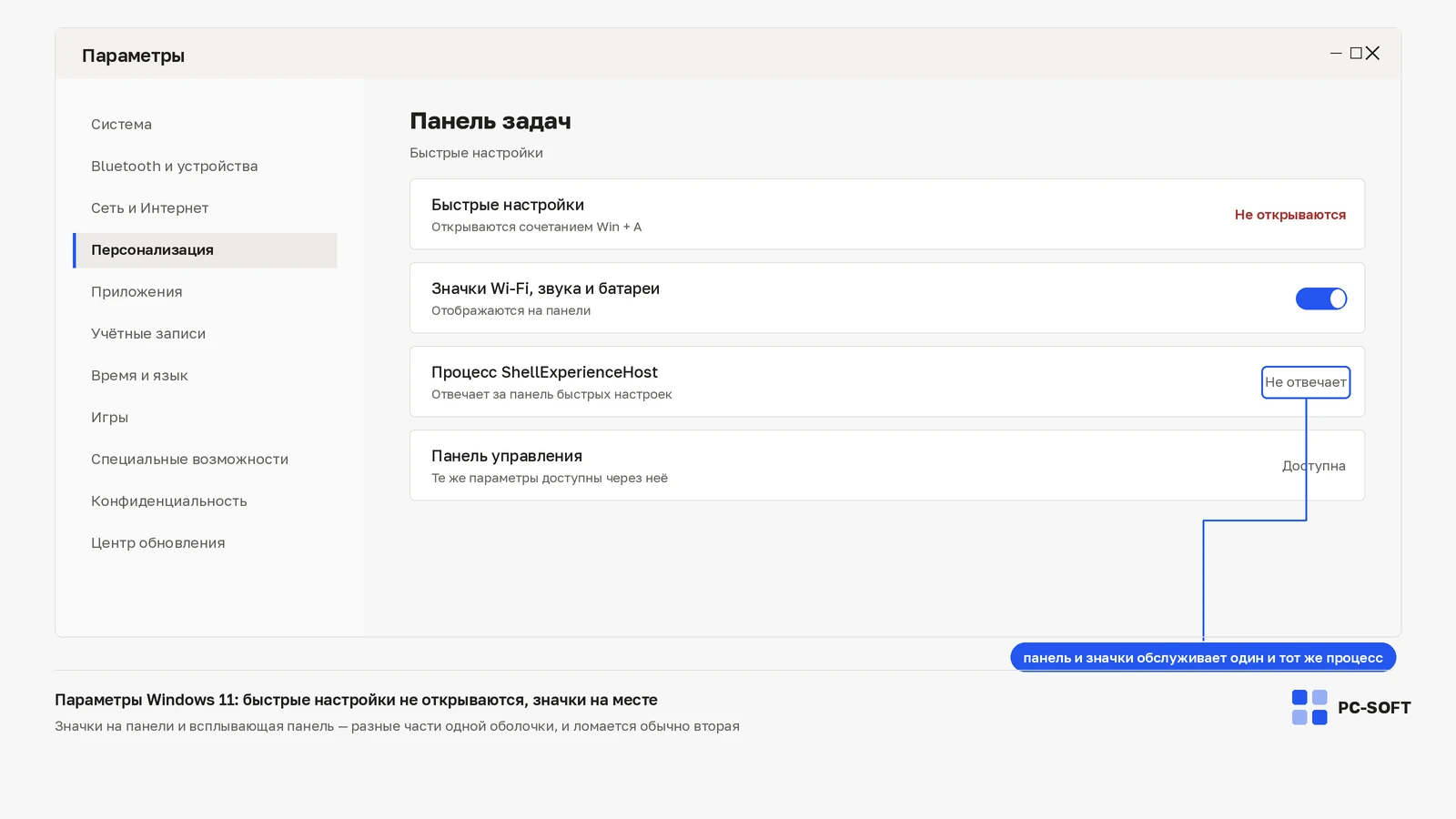Click the red Не открываются status
Viewport: 1456px width, 819px height.
click(x=1289, y=215)
